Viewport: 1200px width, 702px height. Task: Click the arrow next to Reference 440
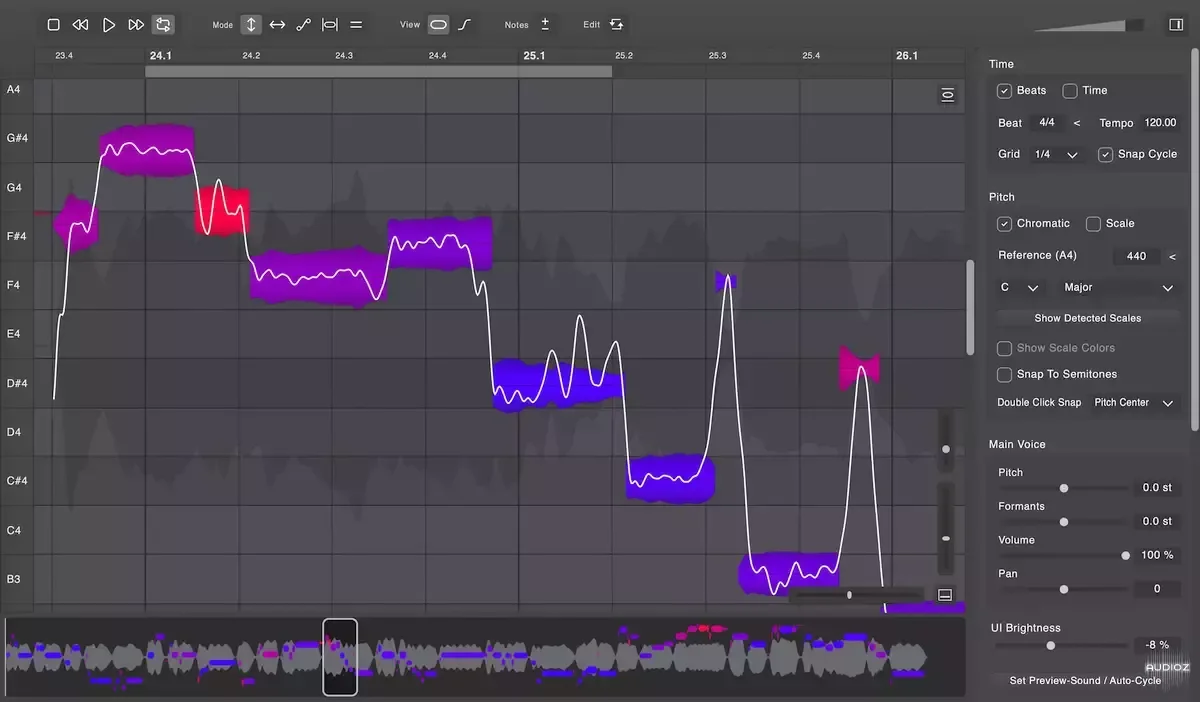click(1172, 256)
